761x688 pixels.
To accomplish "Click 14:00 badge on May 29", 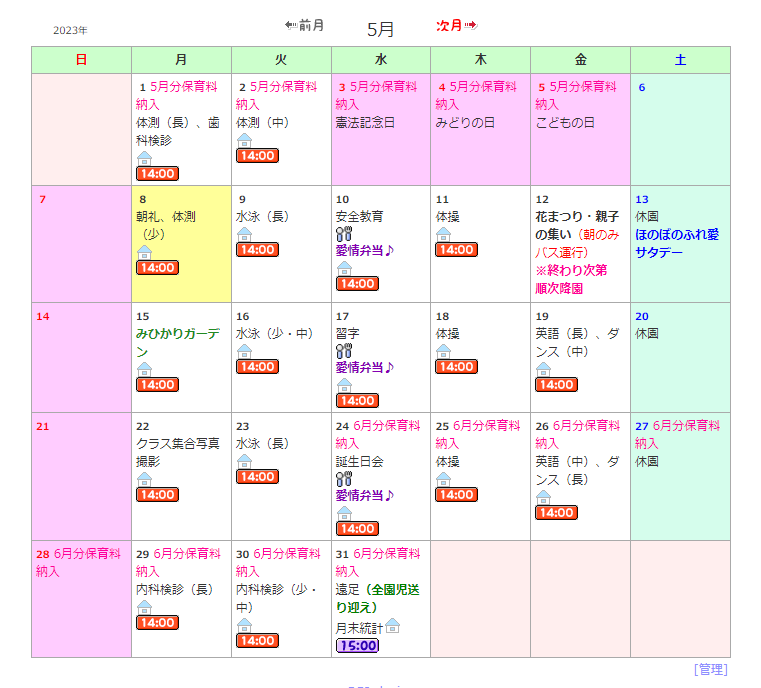I will [157, 622].
